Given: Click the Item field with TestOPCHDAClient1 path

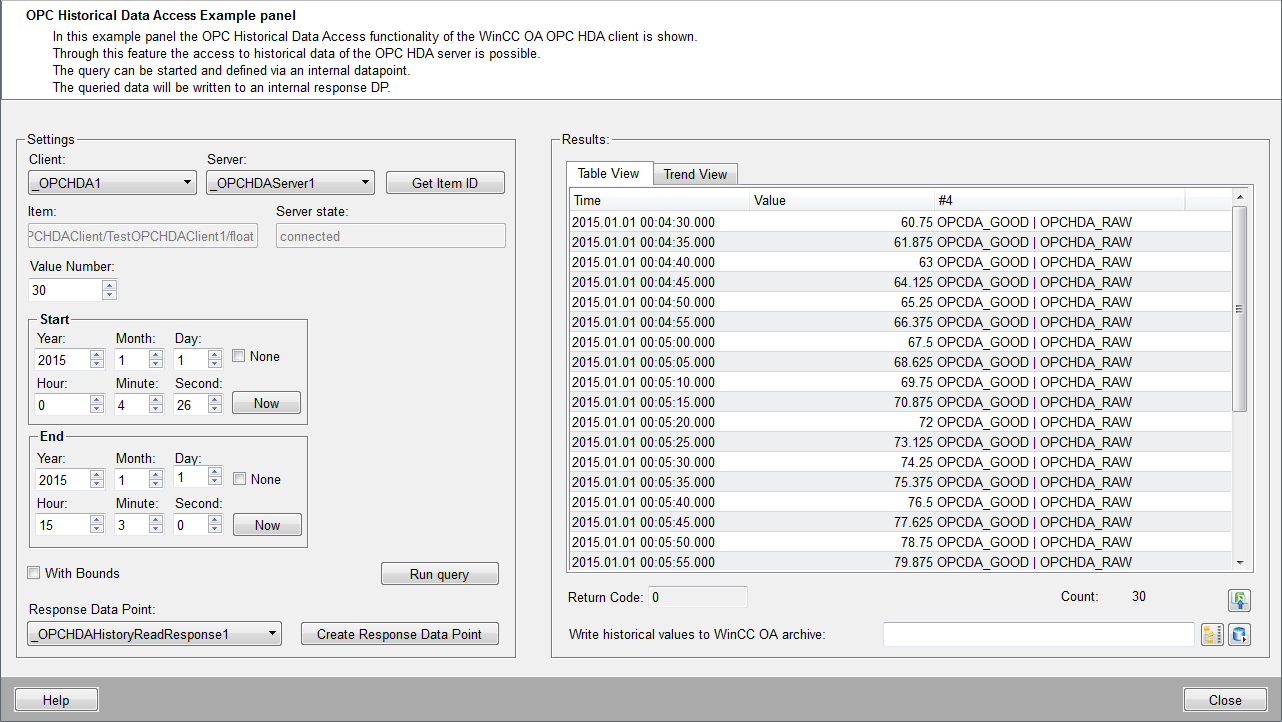Looking at the screenshot, I should 144,236.
